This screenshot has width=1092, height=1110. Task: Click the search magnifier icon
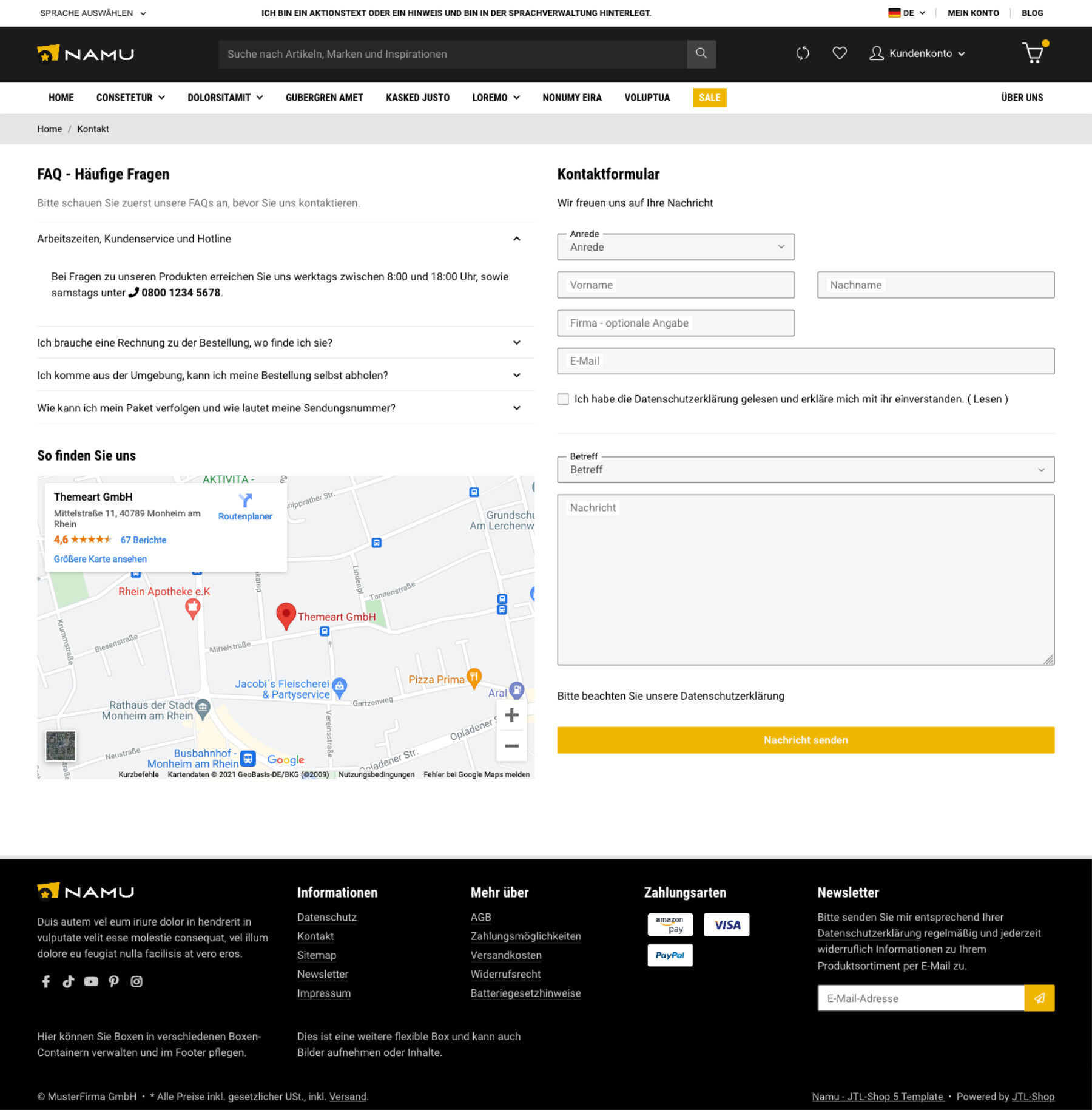pyautogui.click(x=701, y=53)
